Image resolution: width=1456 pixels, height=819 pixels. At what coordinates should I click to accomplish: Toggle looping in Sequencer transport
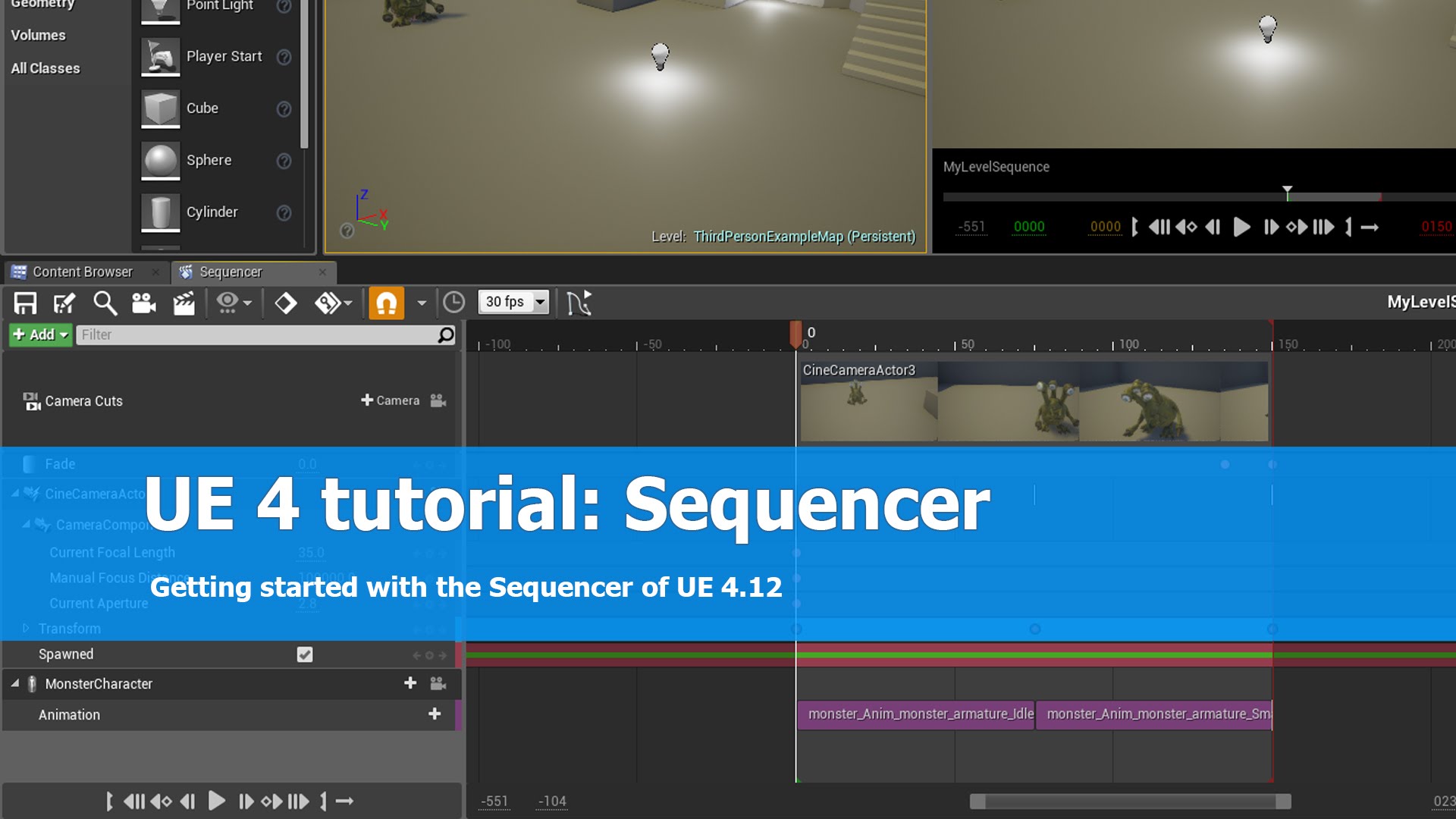(345, 801)
